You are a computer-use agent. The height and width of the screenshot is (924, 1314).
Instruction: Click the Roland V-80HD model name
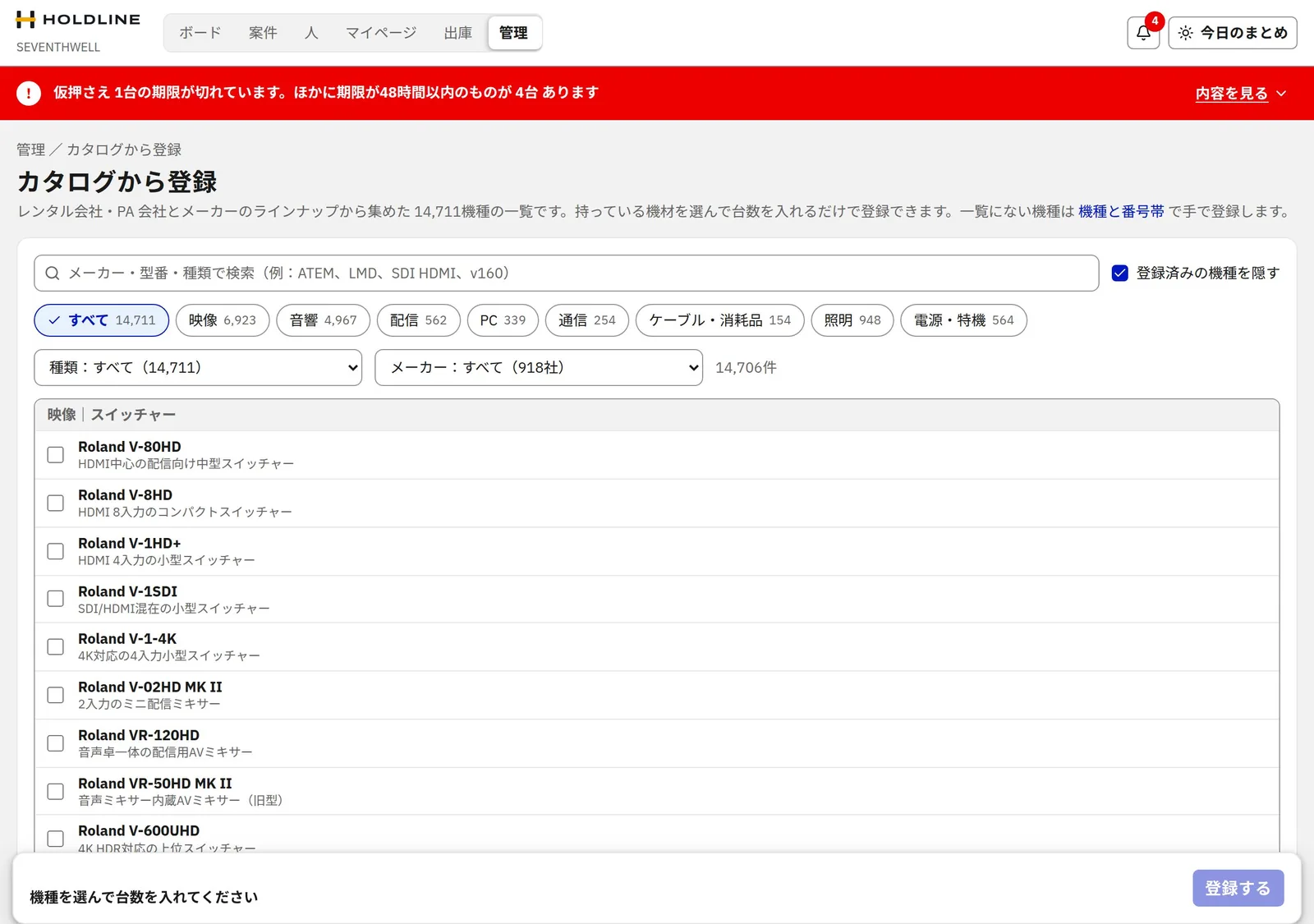tap(130, 447)
